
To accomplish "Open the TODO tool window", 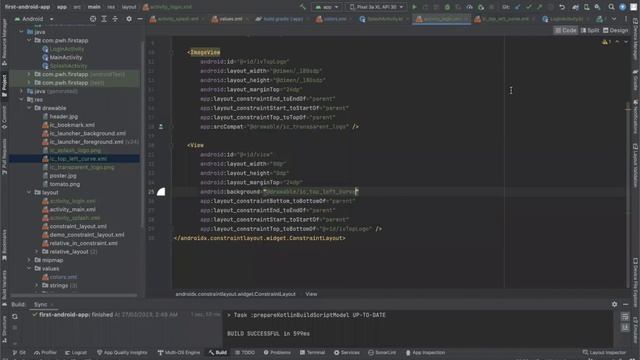I will (245, 352).
